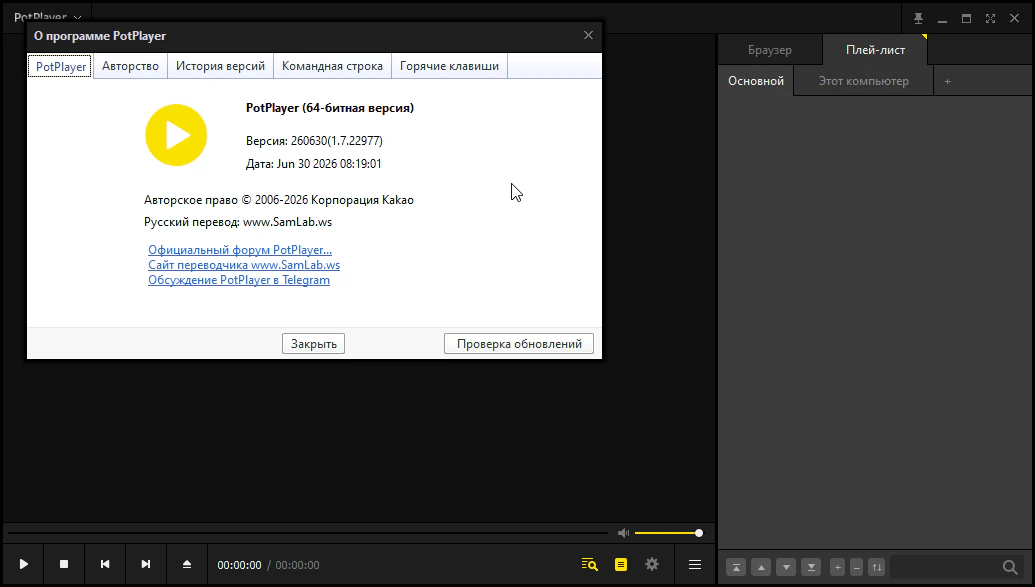Mute audio via the speaker icon

pos(623,533)
